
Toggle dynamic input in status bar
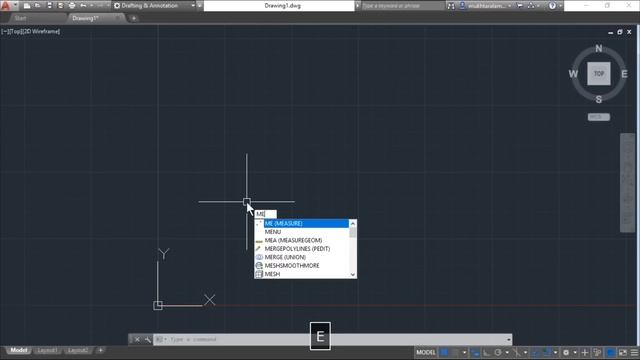476,352
